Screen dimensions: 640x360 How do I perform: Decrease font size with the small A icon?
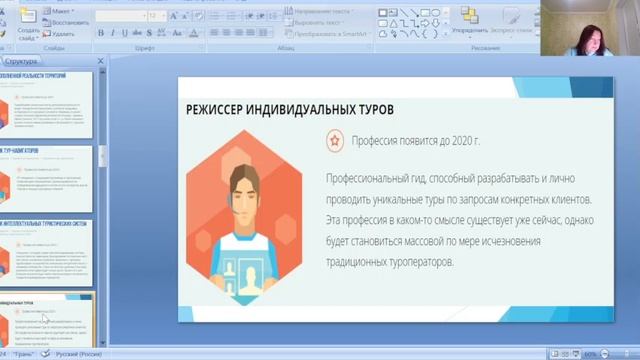click(184, 16)
